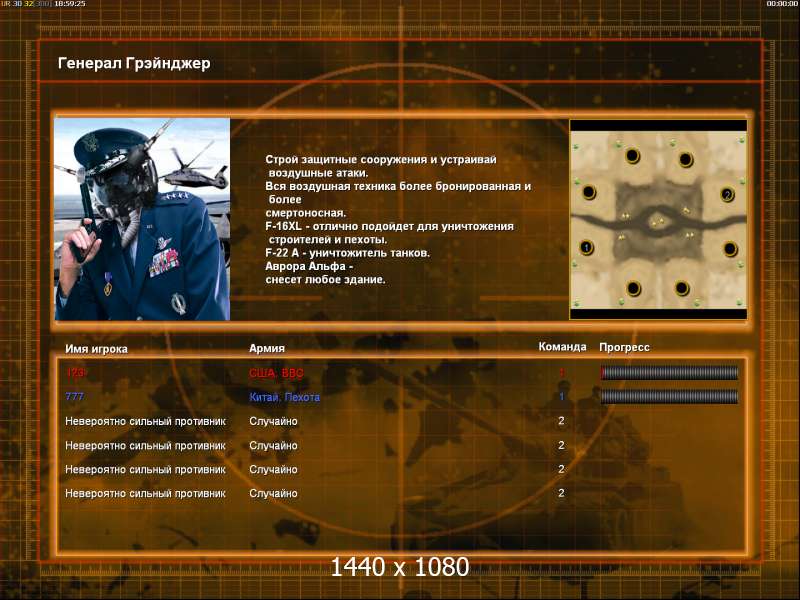The height and width of the screenshot is (600, 800).
Task: Click the line "Вся воздушная техника более бронированная и"
Action: pyautogui.click(x=398, y=186)
